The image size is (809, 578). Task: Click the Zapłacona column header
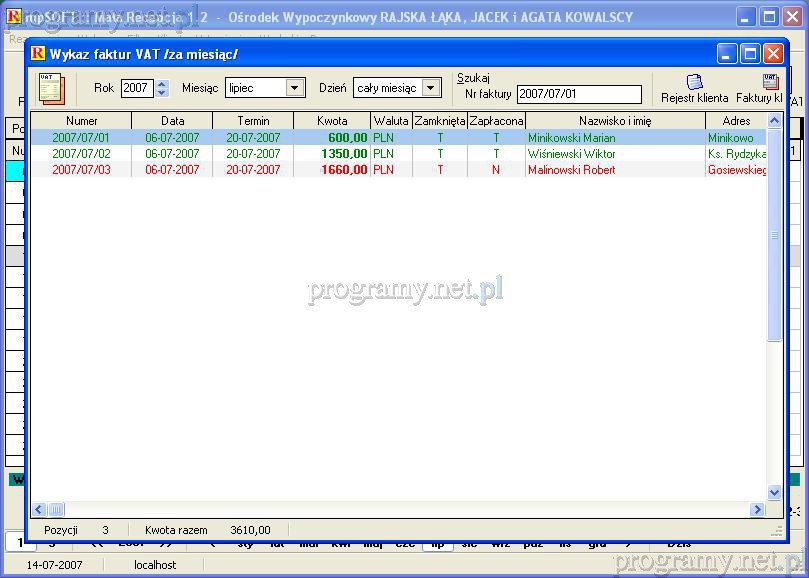coord(496,121)
